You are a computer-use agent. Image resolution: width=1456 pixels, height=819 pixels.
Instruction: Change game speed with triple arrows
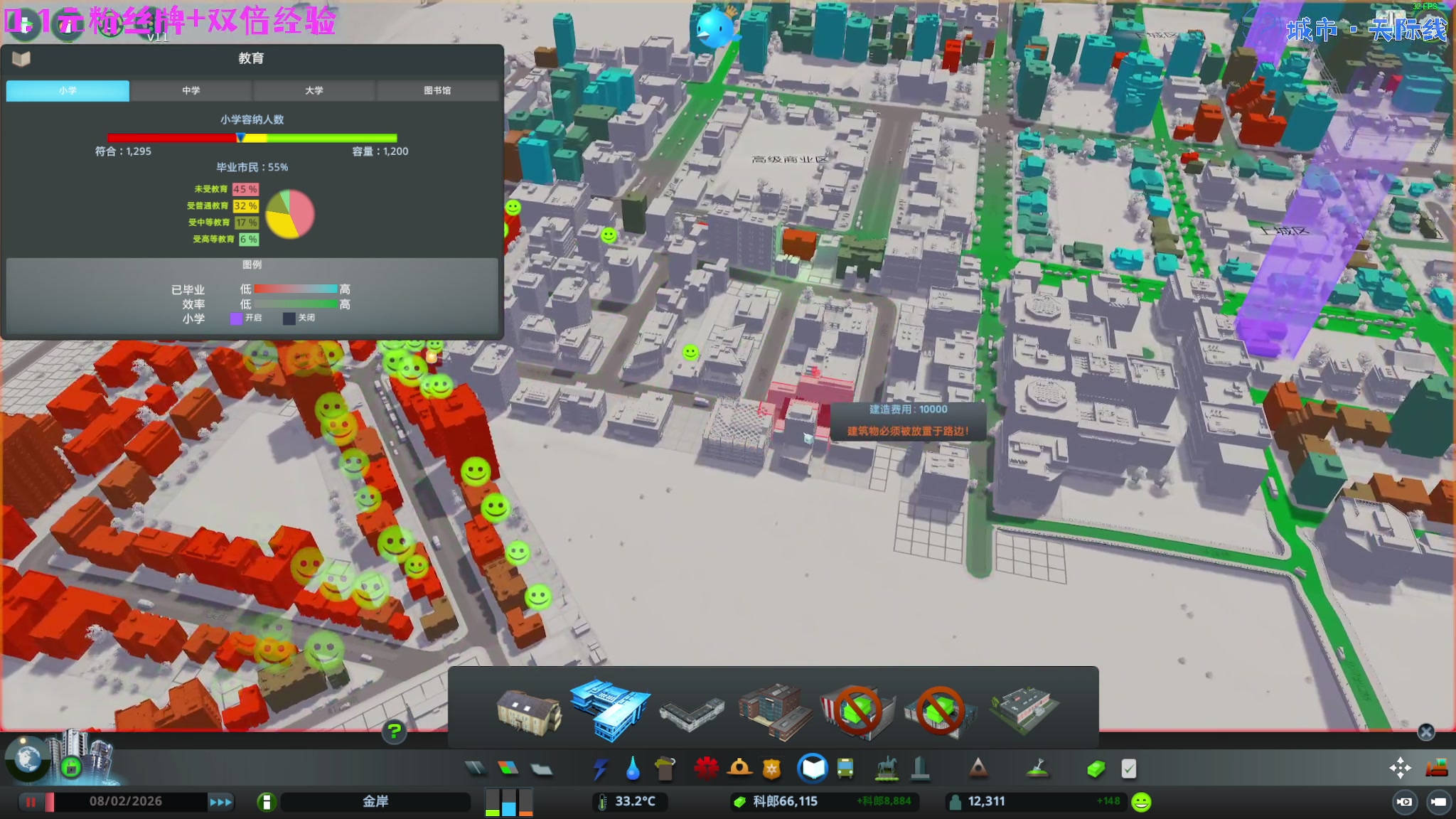coord(220,802)
